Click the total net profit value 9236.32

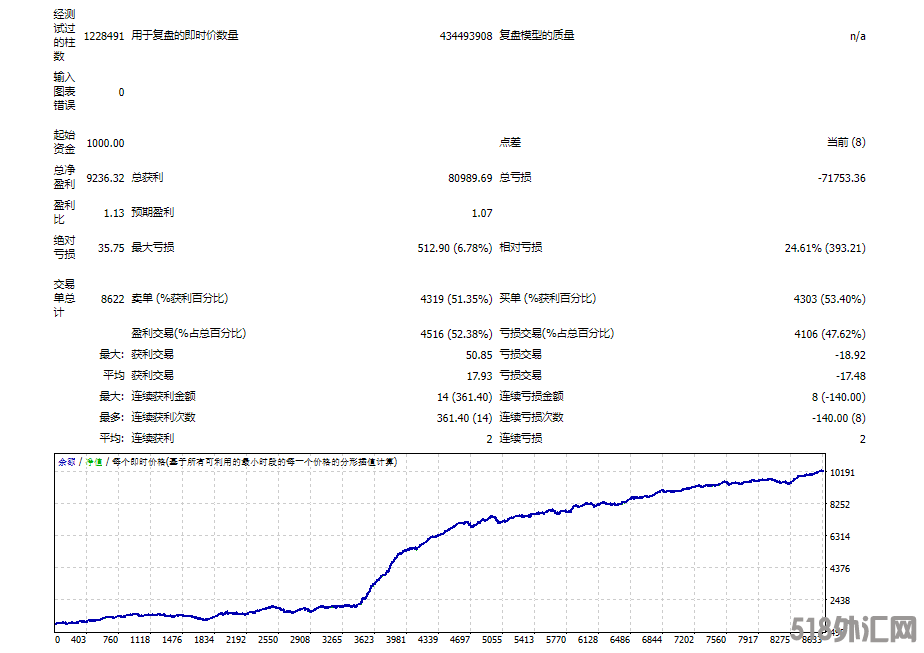tap(105, 178)
